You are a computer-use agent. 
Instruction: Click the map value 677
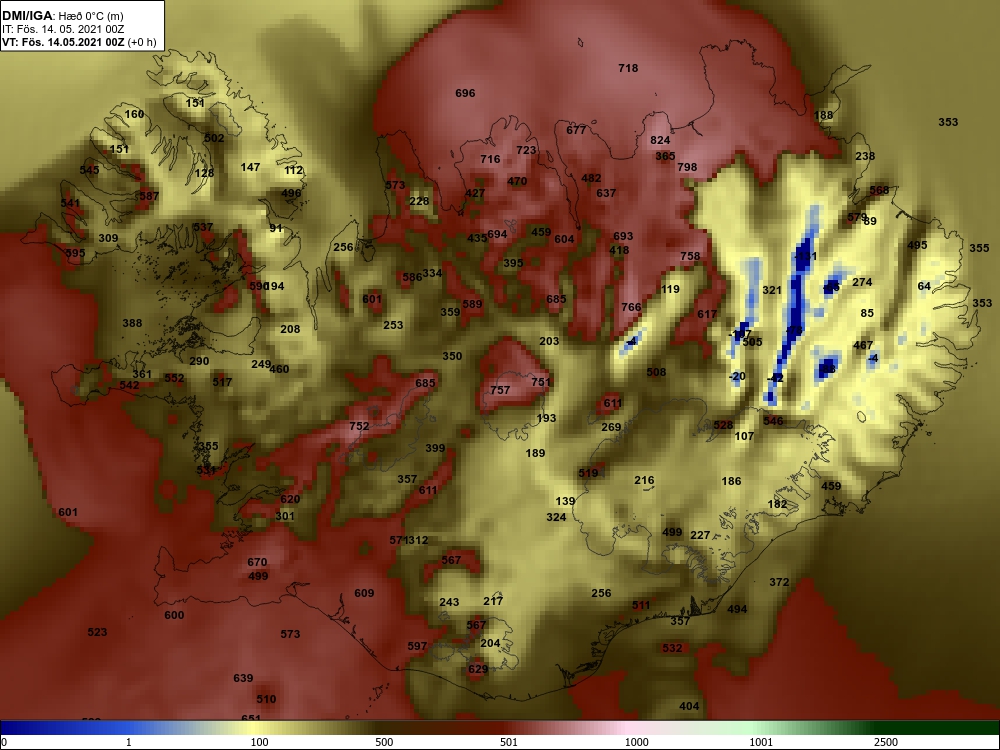click(576, 130)
